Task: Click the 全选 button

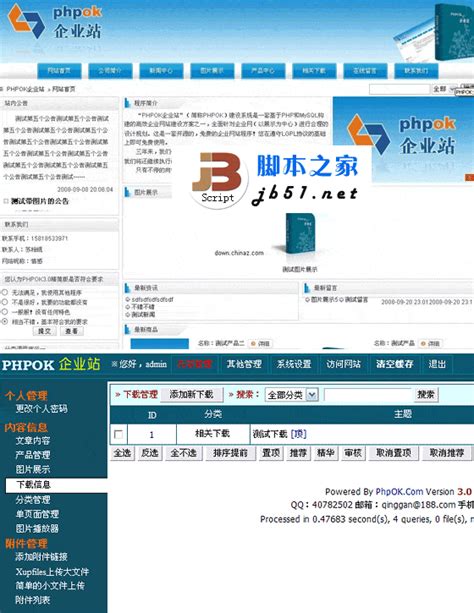Action: point(122,453)
